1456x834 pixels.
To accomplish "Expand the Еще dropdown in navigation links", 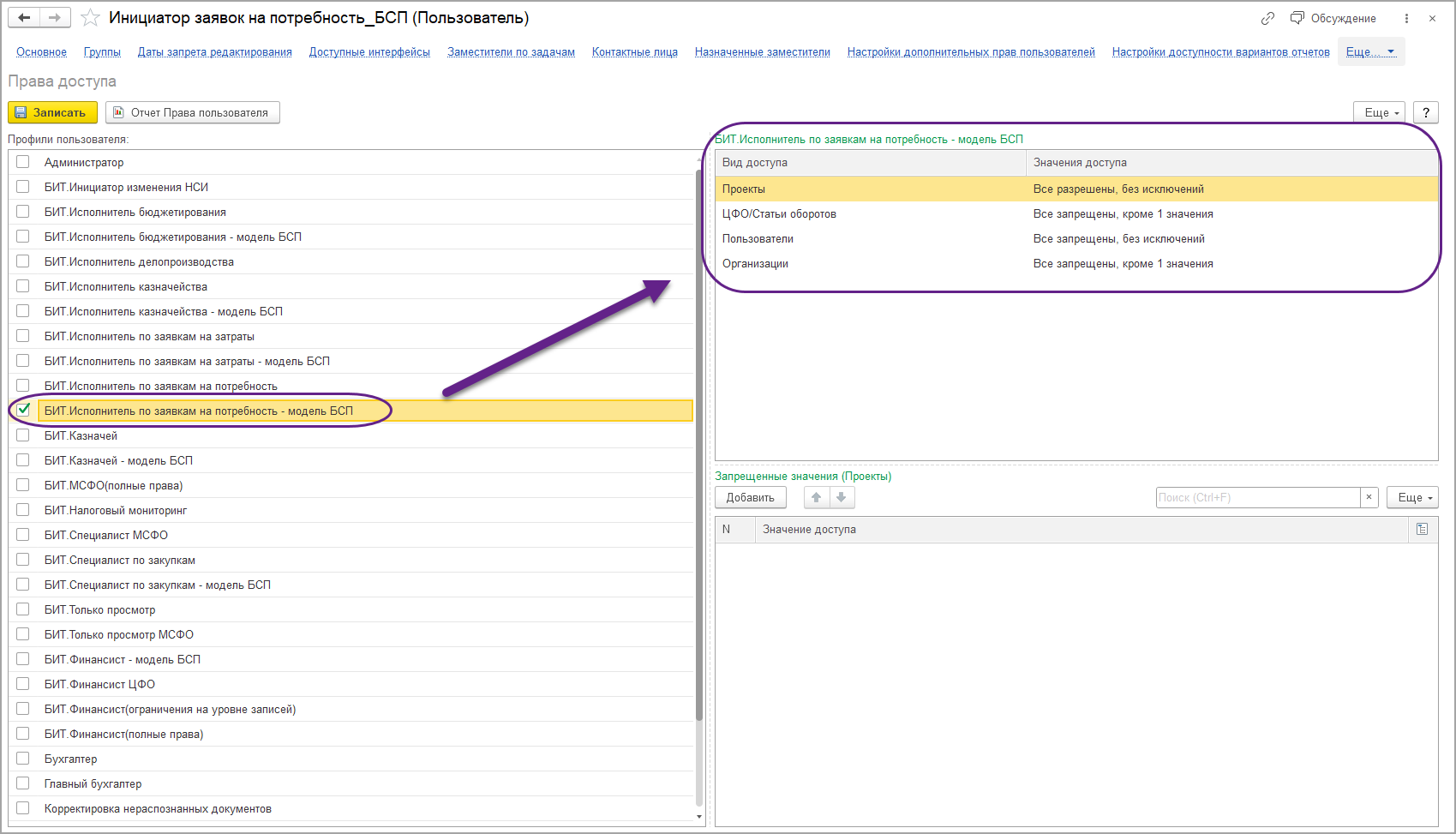I will [x=1371, y=51].
